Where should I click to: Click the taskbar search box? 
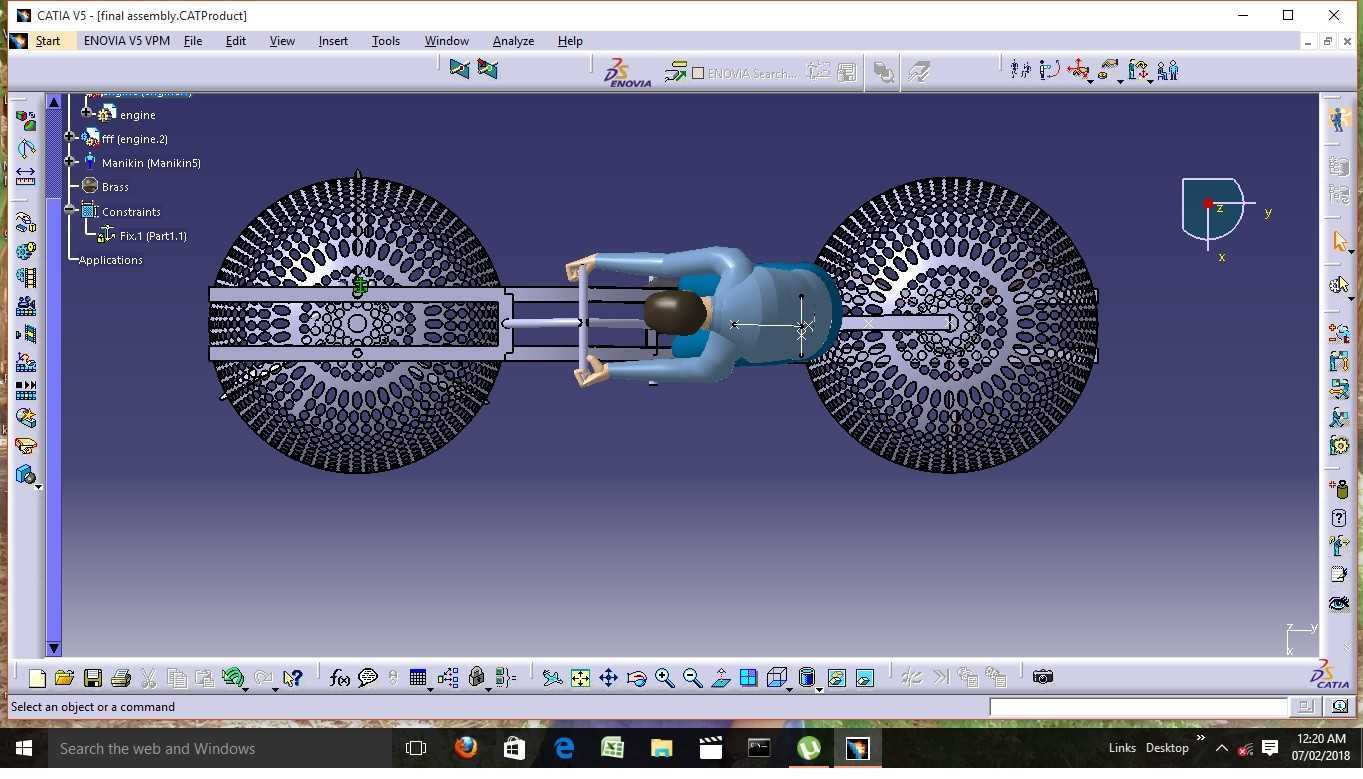coord(220,748)
